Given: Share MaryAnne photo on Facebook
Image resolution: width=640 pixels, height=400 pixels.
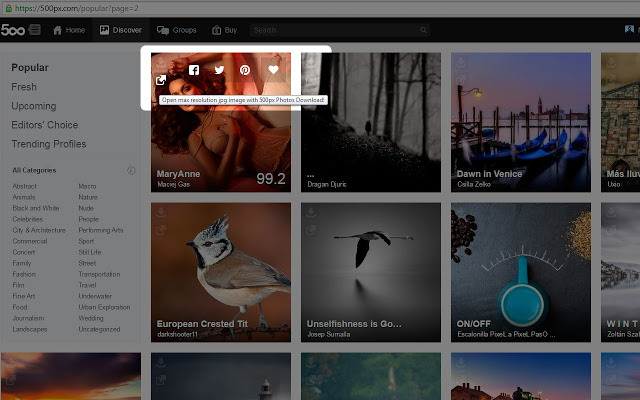Looking at the screenshot, I should (194, 70).
